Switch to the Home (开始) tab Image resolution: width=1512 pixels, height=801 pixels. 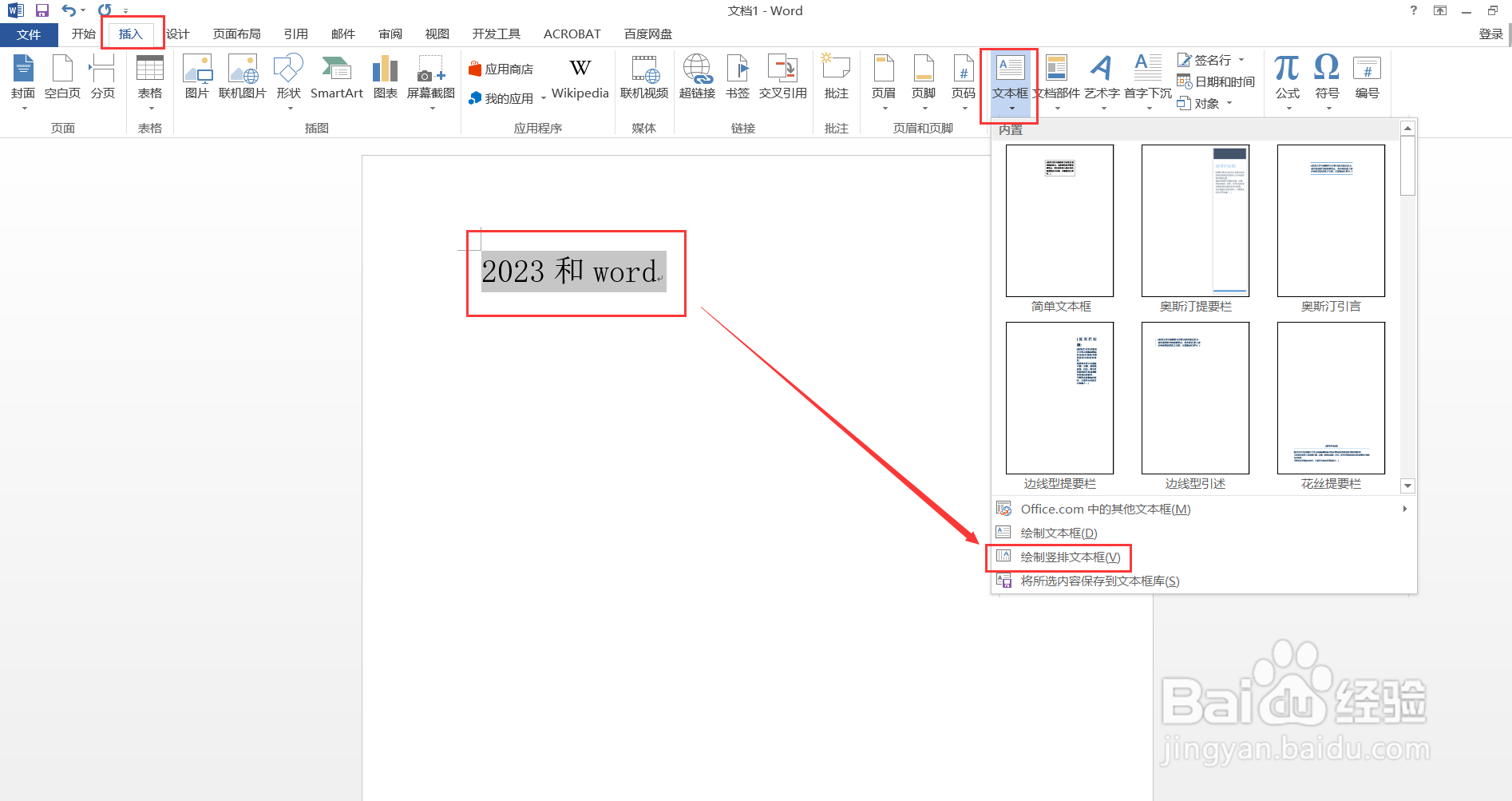83,34
